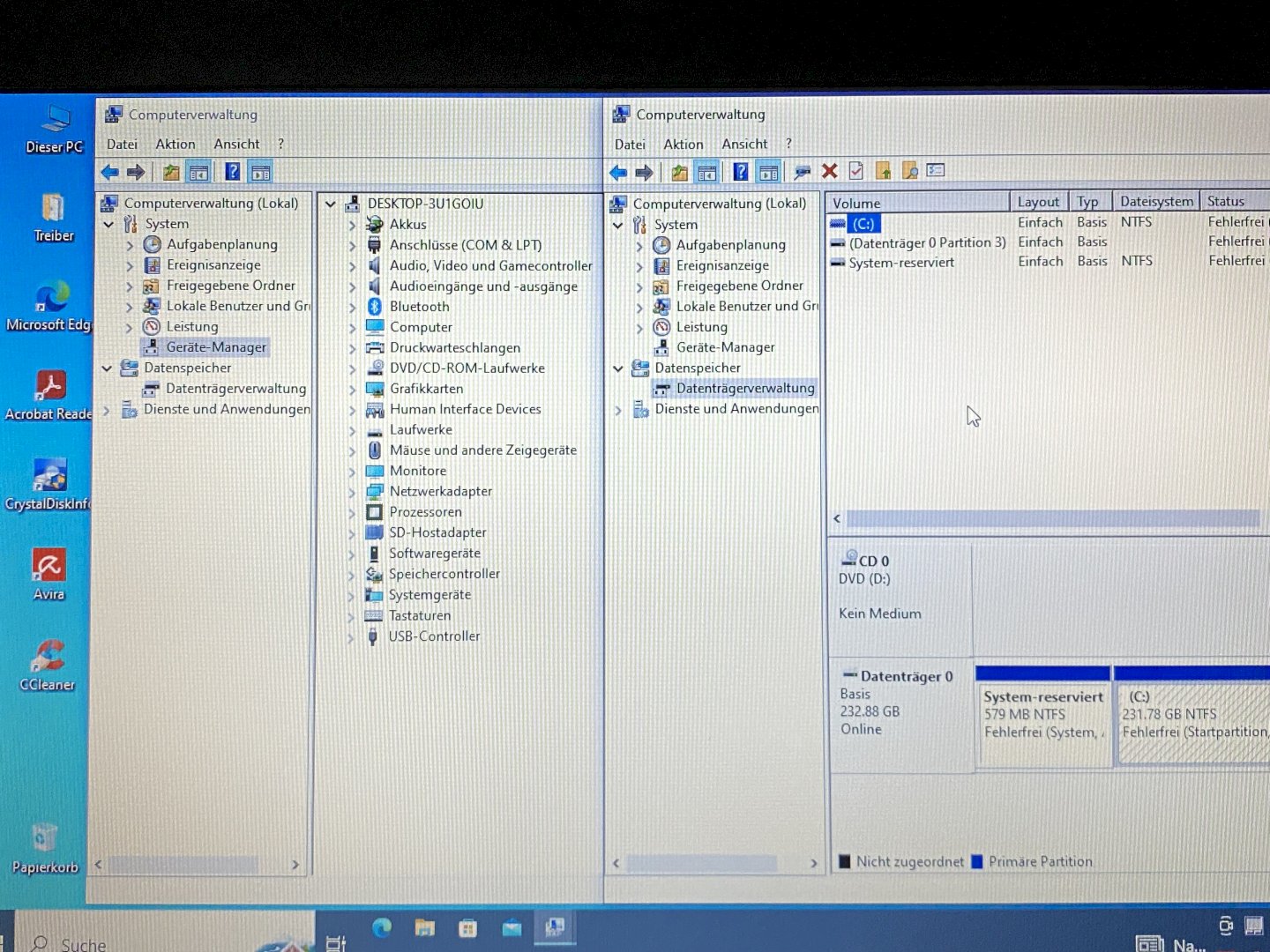This screenshot has height=952, width=1270.
Task: Select Ereignisanzeige in right window tree
Action: pos(721,265)
